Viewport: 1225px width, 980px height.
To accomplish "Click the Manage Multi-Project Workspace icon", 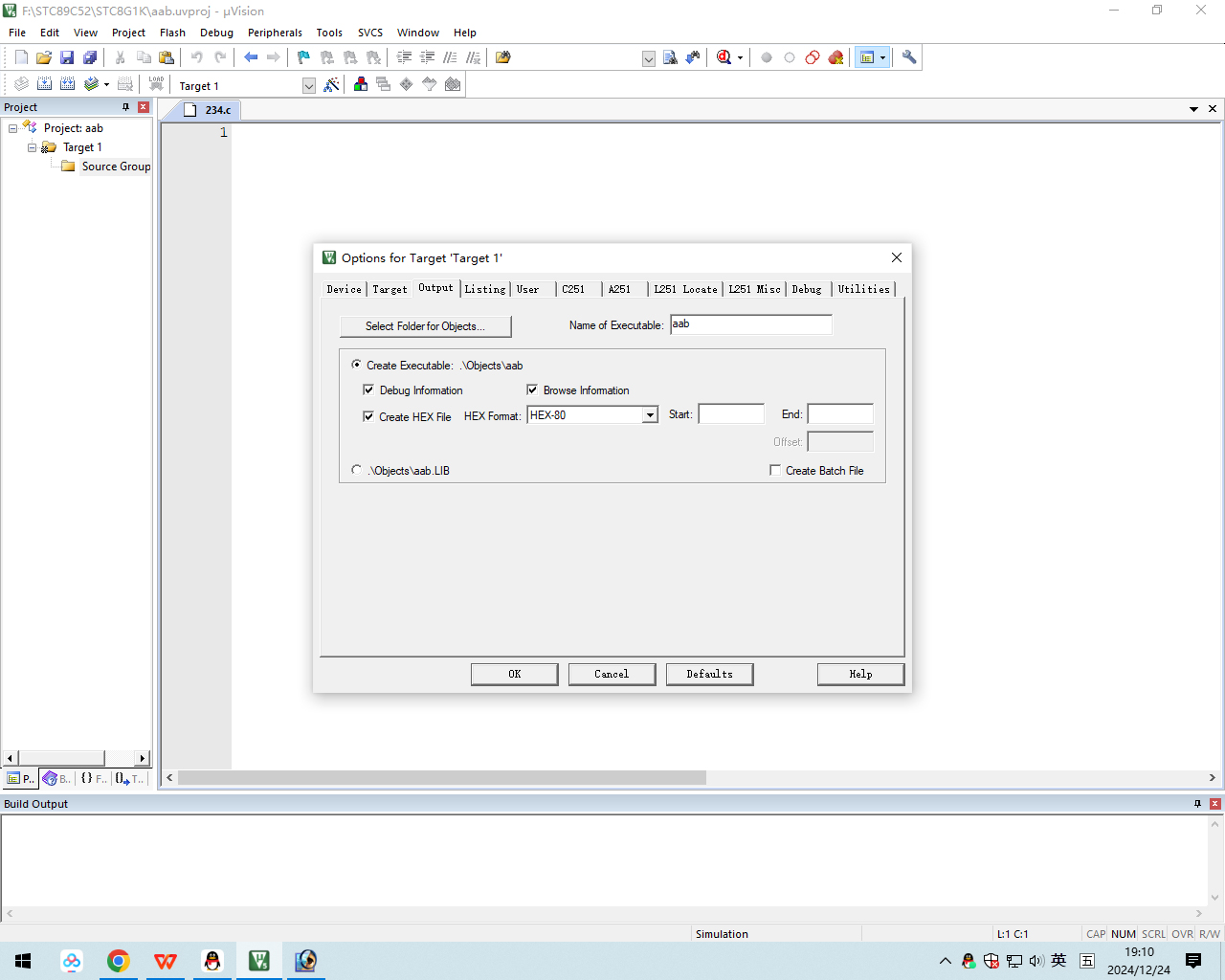I will click(x=384, y=84).
